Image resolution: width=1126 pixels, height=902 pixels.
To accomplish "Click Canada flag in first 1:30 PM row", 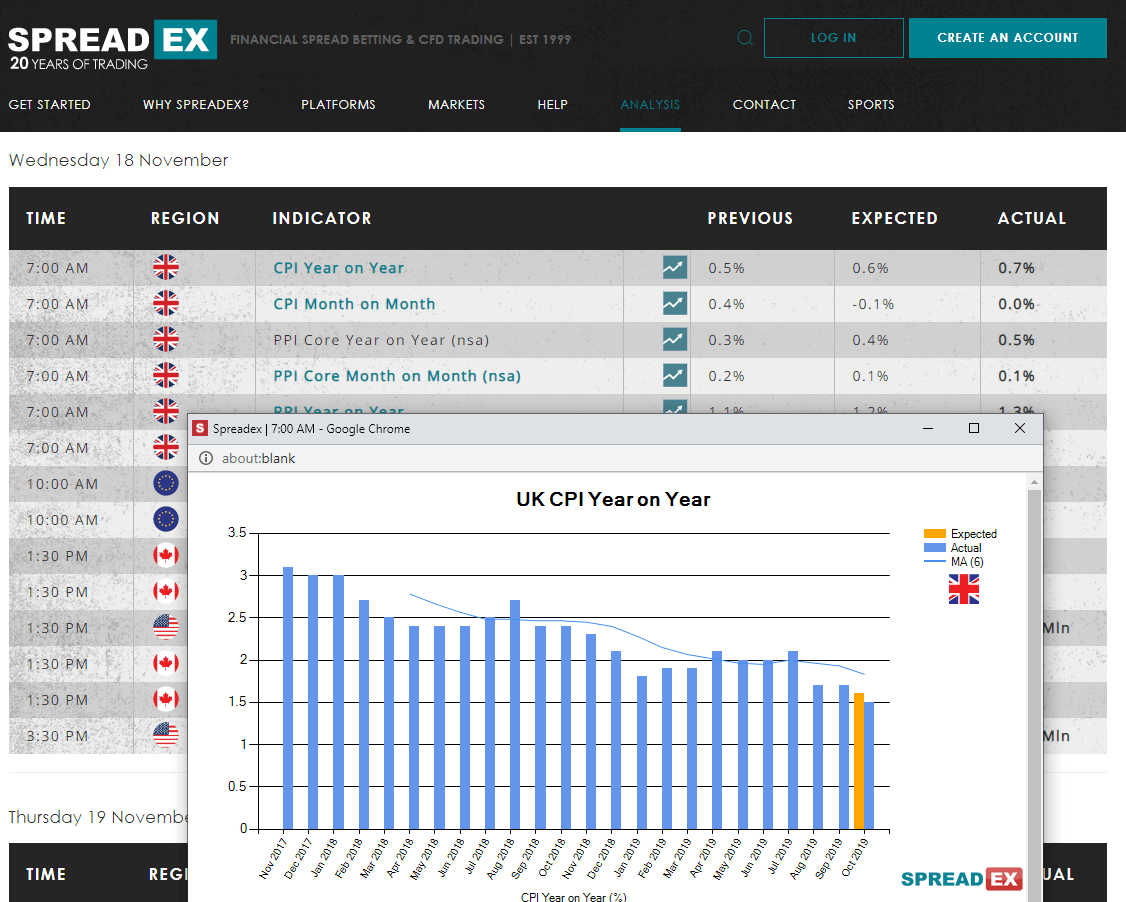I will click(x=166, y=555).
